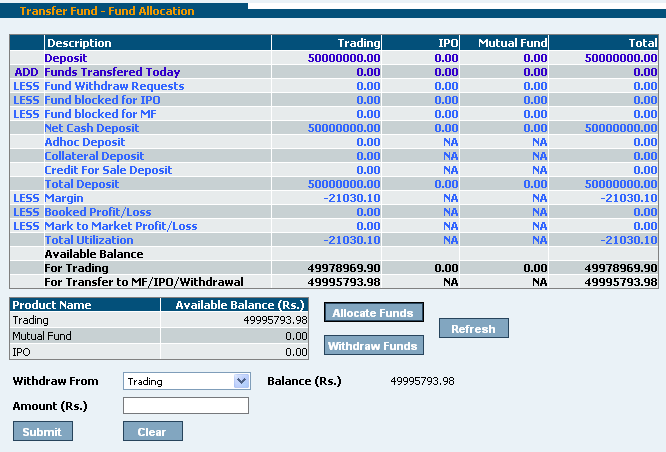Click the Transfer Fund - Fund Allocation title

click(107, 11)
